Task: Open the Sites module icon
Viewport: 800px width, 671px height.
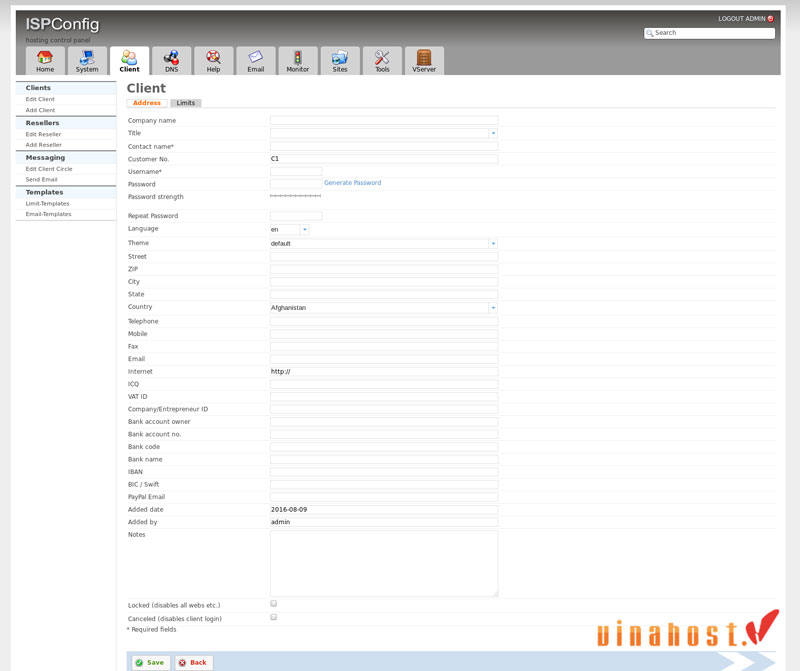Action: click(340, 57)
